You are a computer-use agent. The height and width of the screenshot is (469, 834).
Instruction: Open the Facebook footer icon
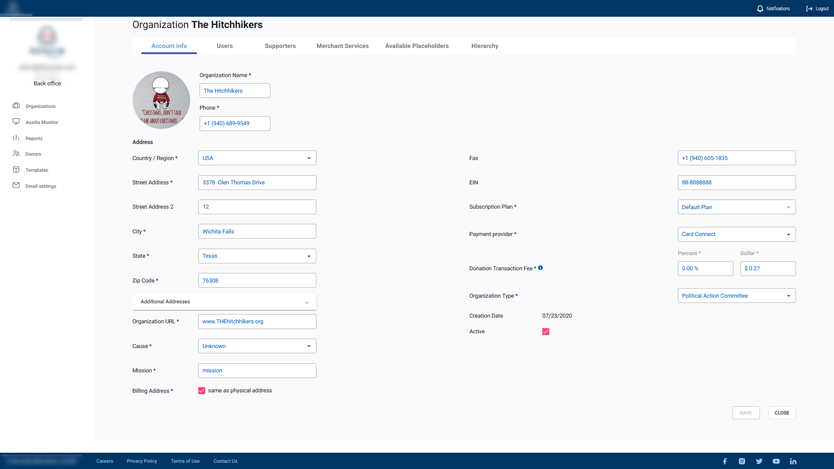(725, 461)
